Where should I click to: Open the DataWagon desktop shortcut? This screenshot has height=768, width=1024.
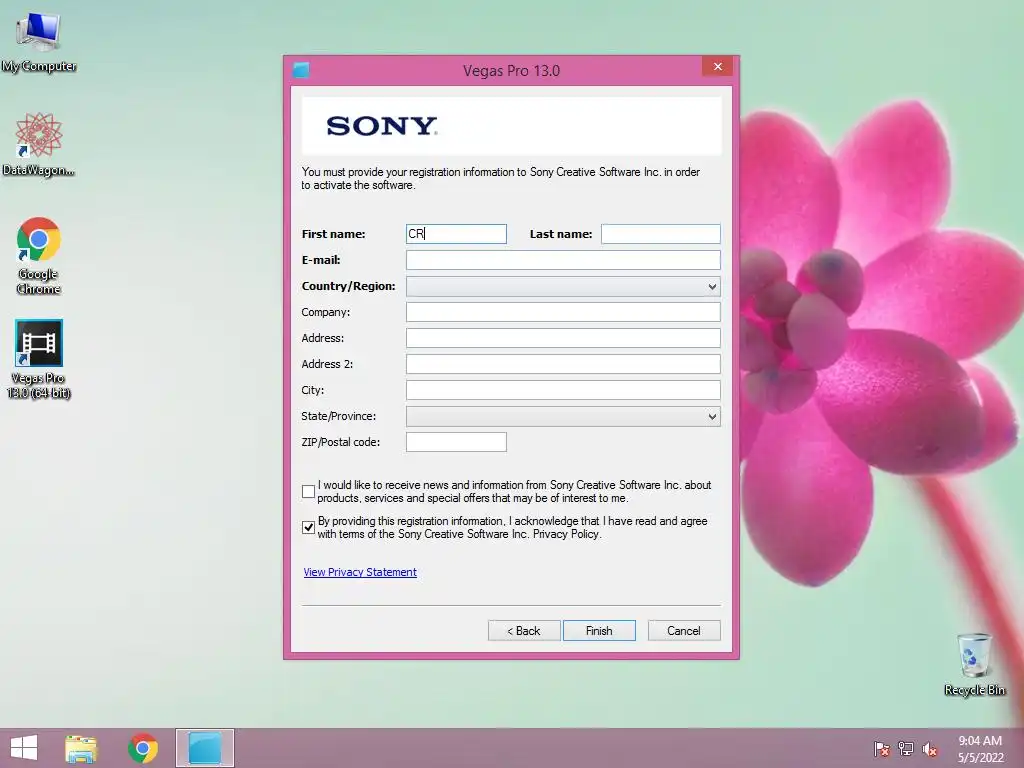pyautogui.click(x=39, y=144)
